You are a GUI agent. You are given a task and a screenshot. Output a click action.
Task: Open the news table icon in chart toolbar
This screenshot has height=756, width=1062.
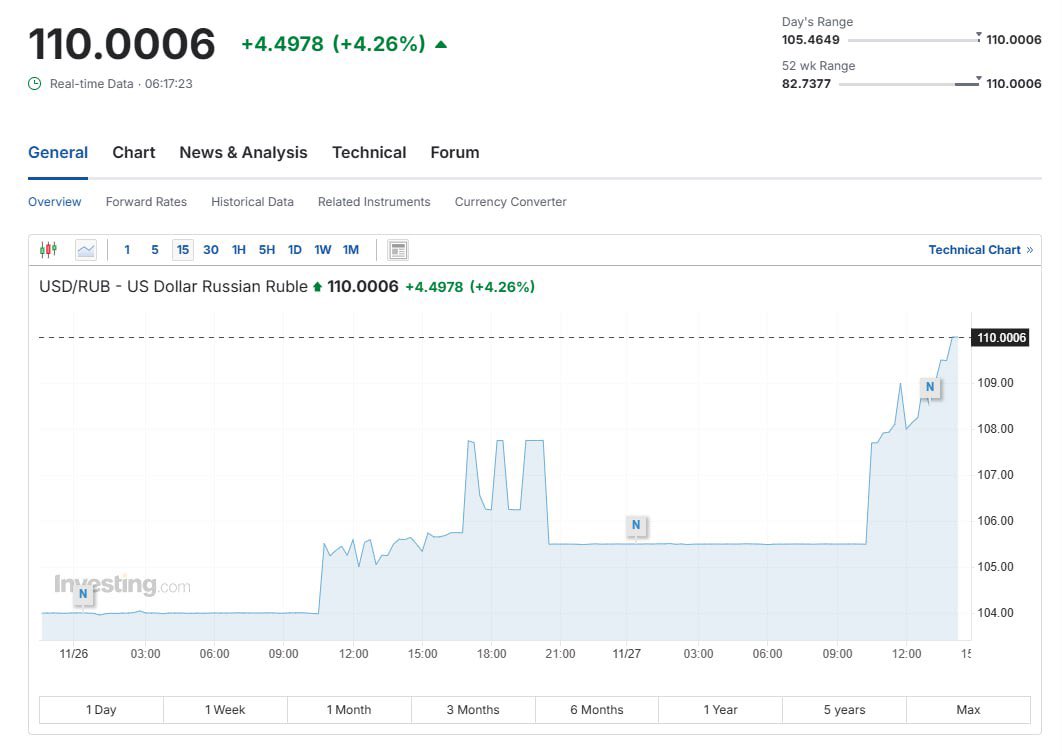tap(398, 250)
